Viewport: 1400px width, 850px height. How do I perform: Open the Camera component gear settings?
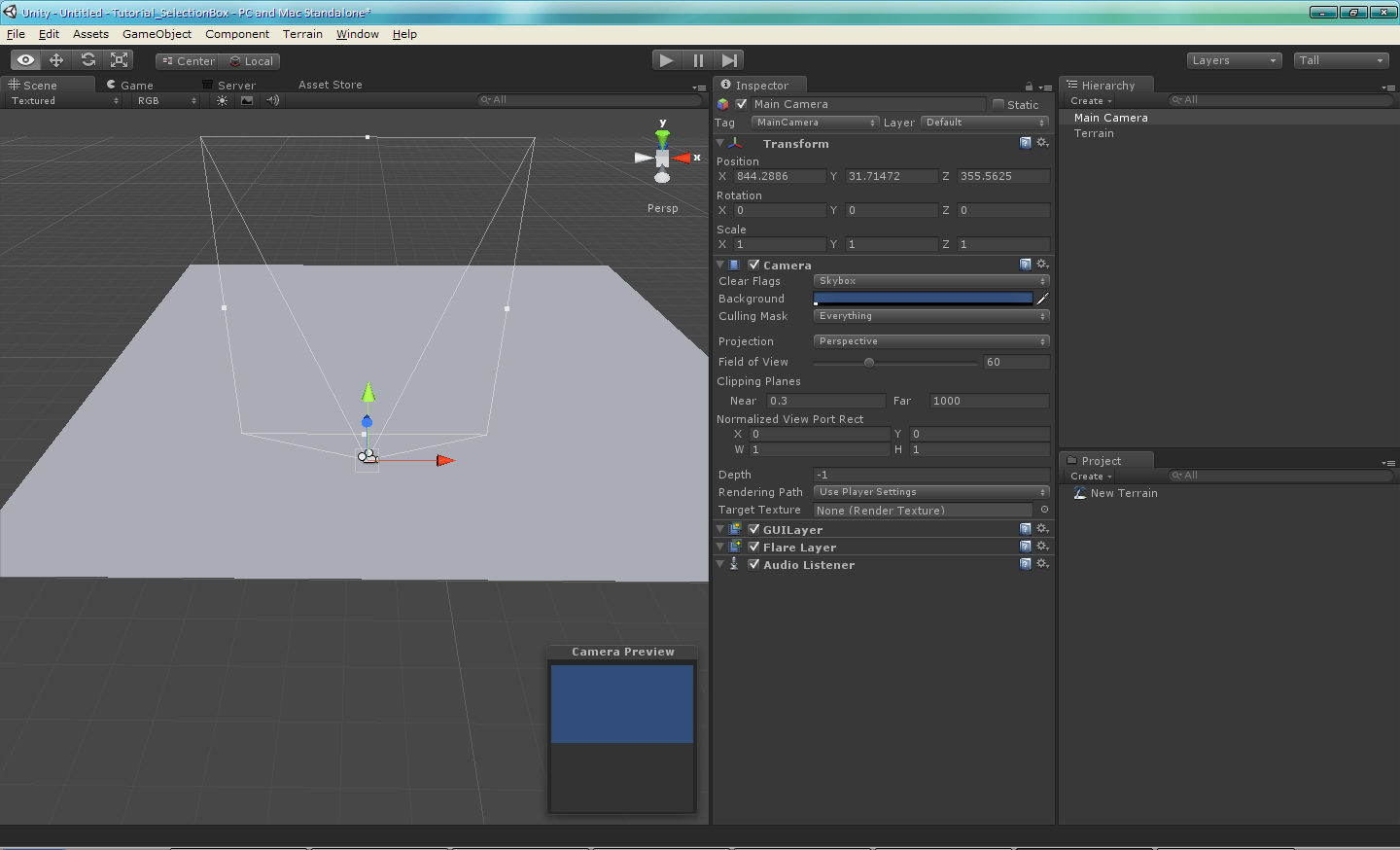pos(1042,265)
